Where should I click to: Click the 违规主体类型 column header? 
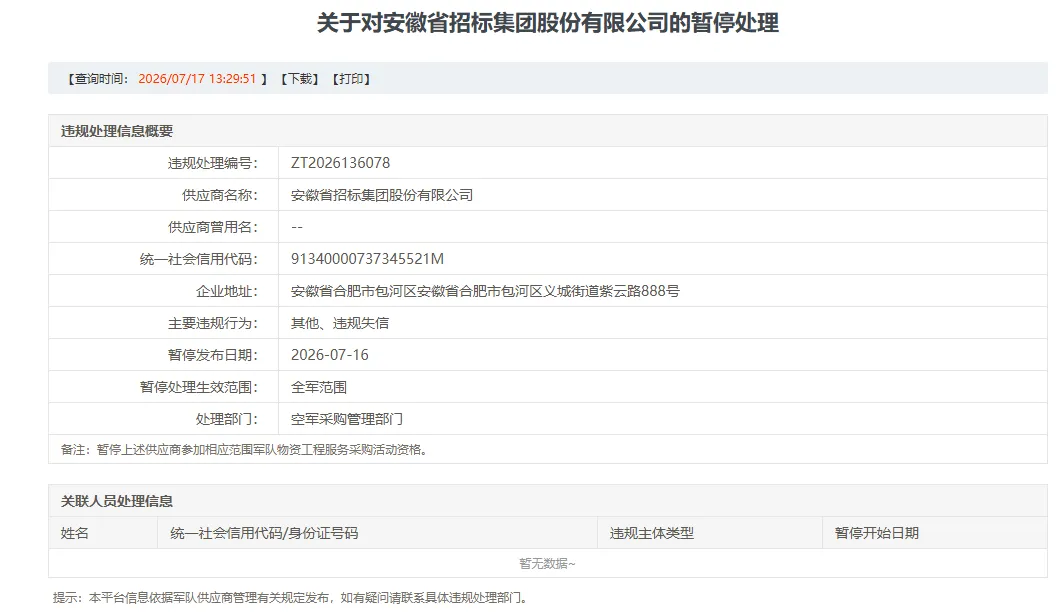click(x=652, y=533)
